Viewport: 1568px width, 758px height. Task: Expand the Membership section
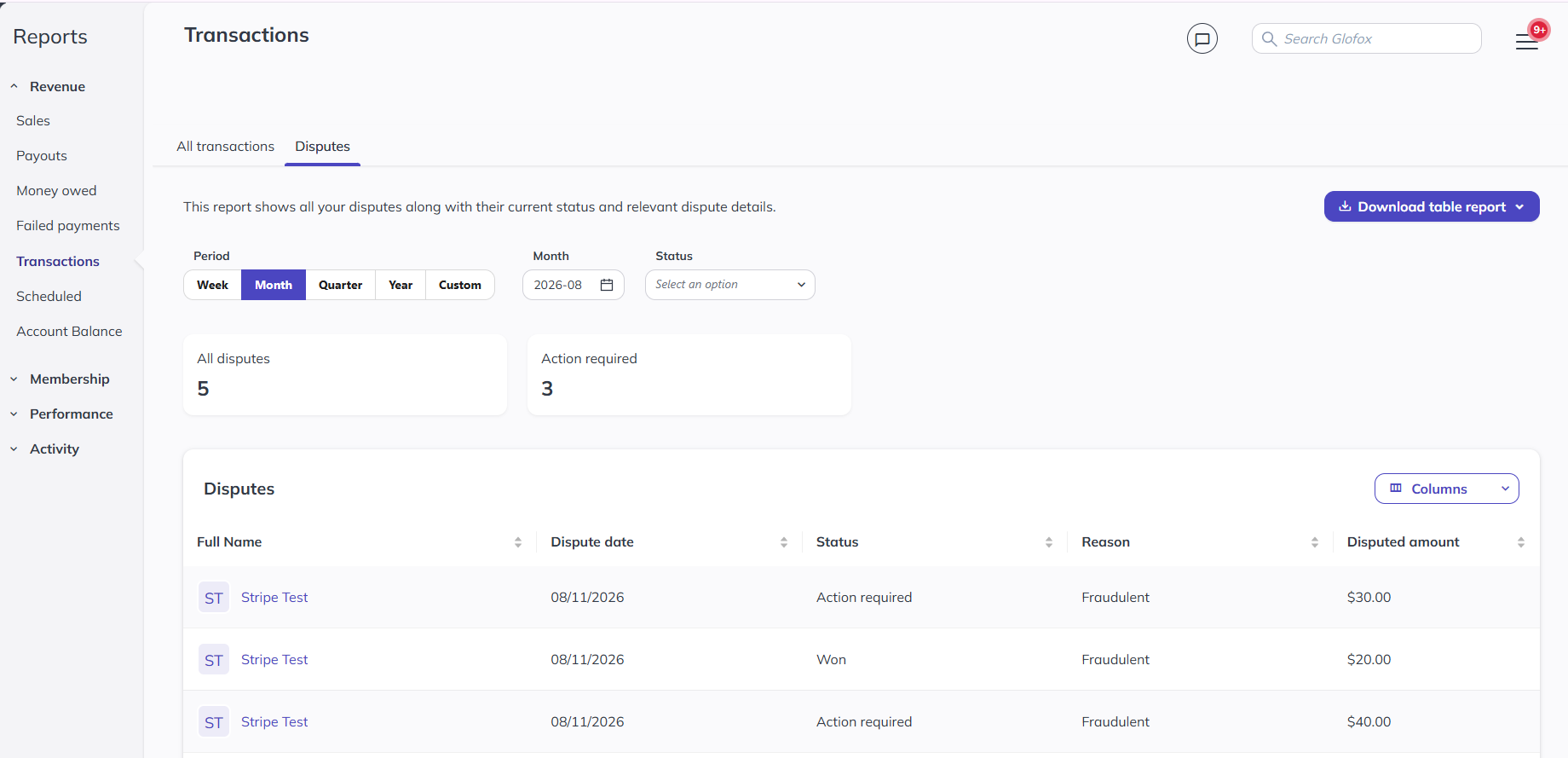[60, 379]
